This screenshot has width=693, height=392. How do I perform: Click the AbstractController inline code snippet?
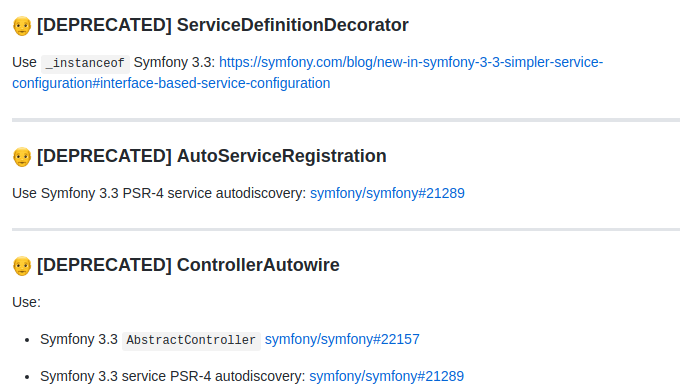191,340
